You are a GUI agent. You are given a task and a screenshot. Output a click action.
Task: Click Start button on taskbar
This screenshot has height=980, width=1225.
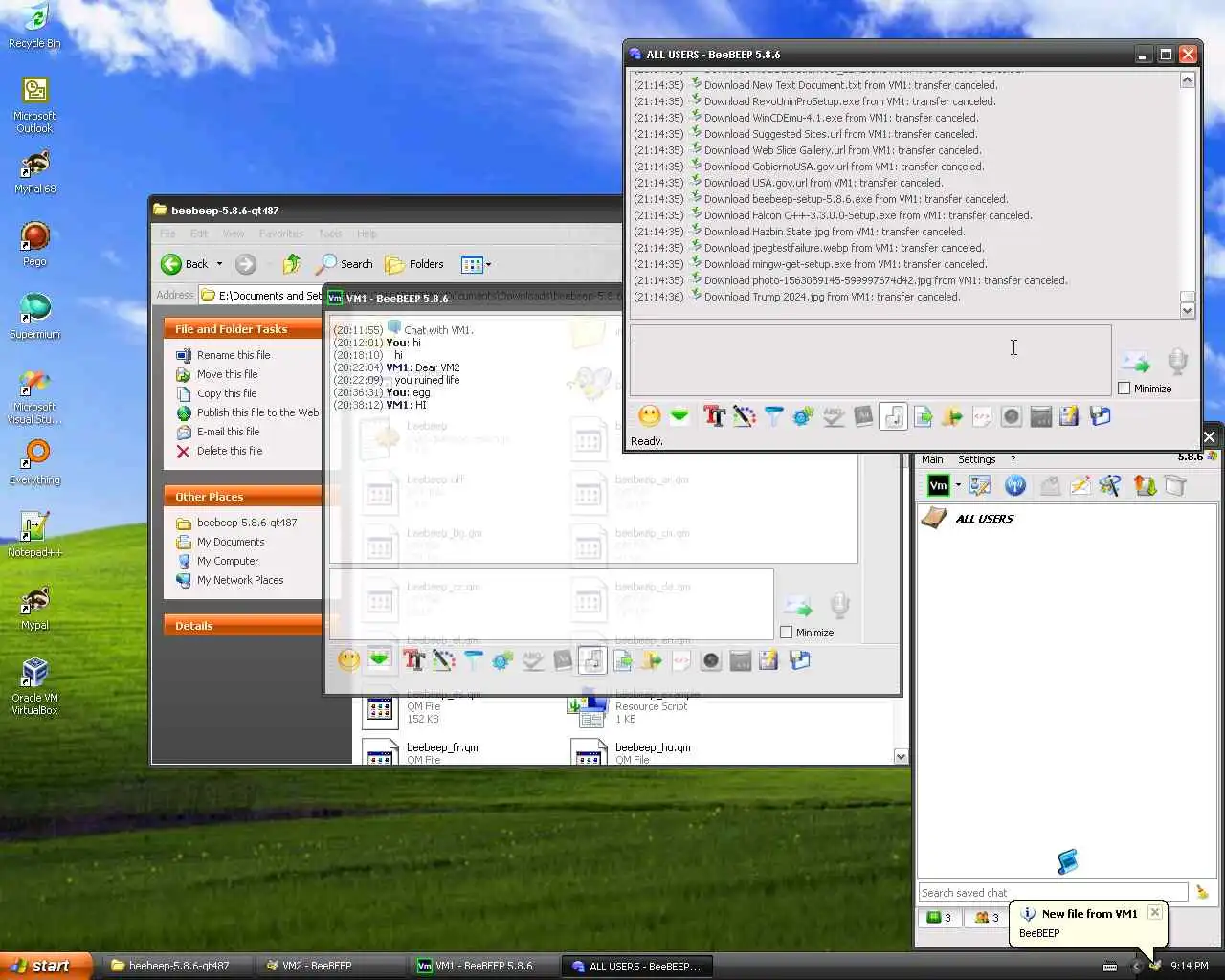(x=46, y=966)
